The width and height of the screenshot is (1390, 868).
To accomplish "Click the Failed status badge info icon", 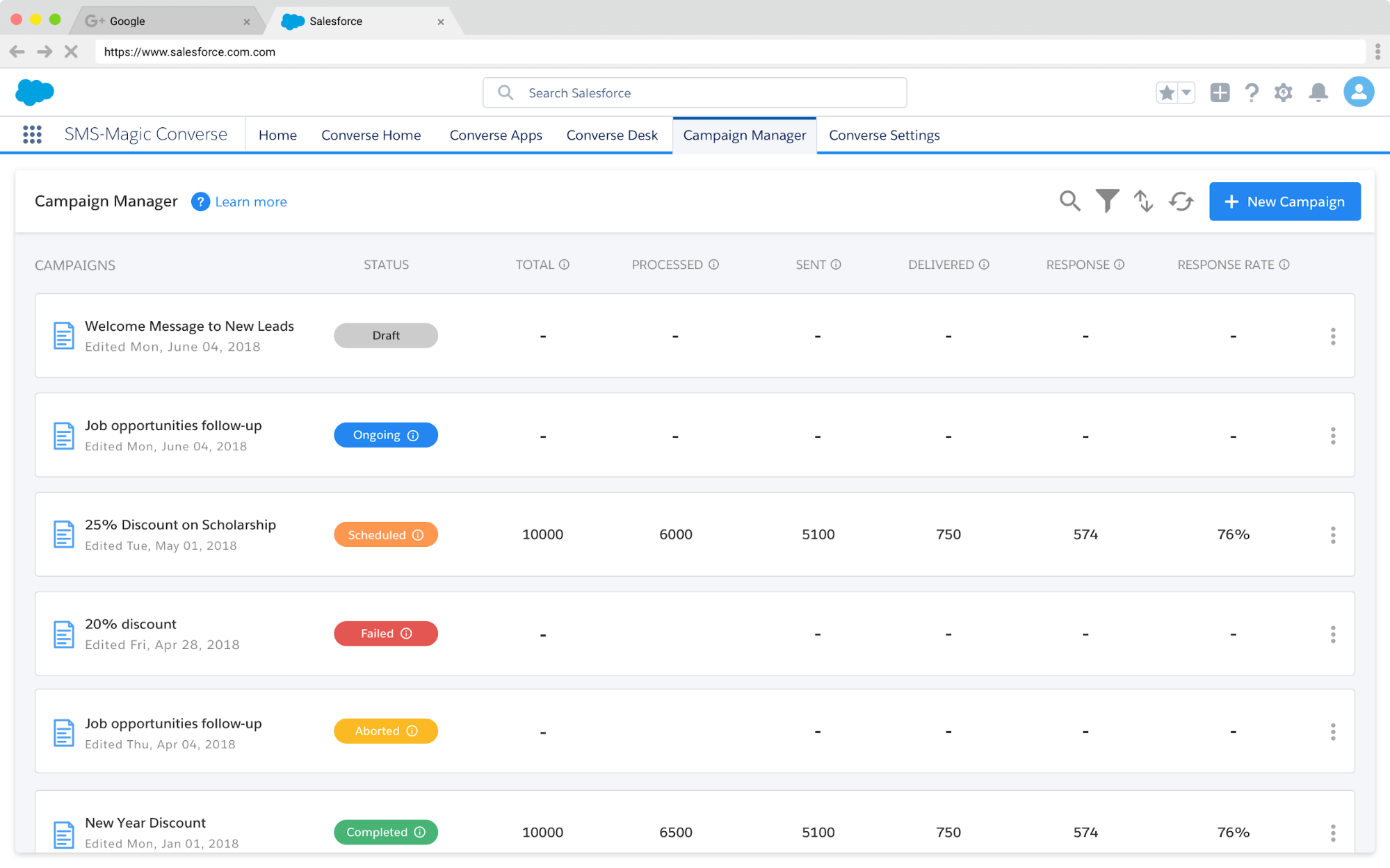I will click(x=407, y=634).
